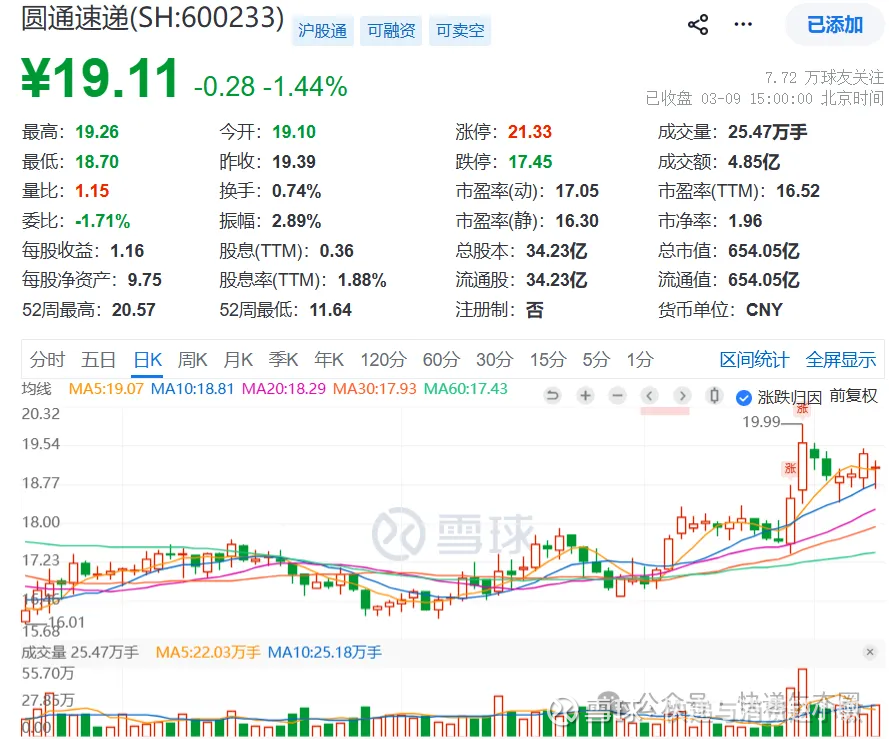Click the zoom in plus icon

tap(585, 395)
